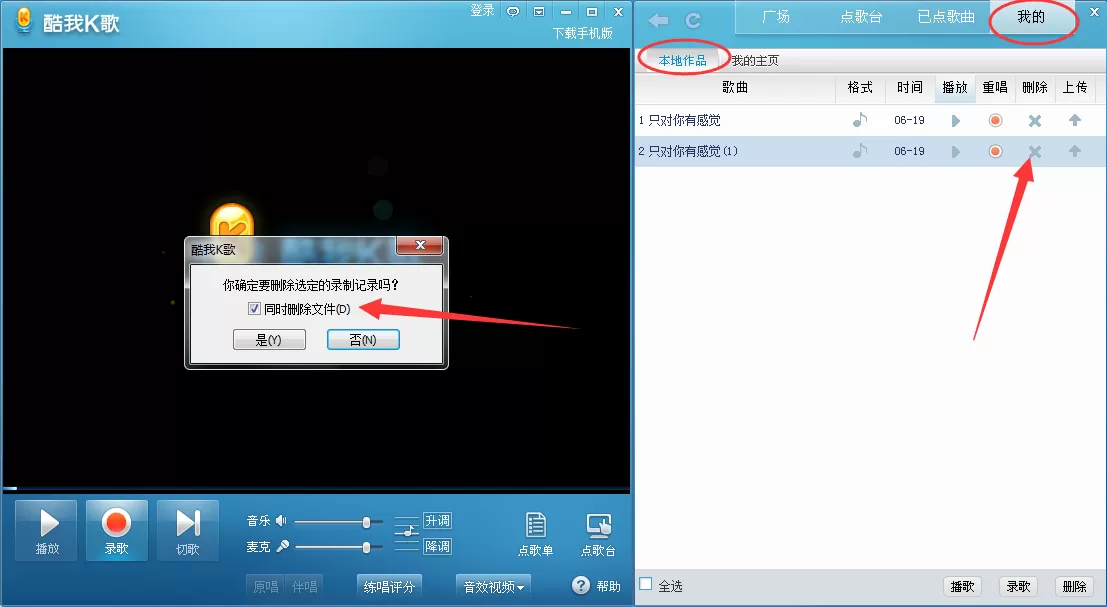Start recording with 录歌 button
Image resolution: width=1107 pixels, height=607 pixels.
[116, 531]
